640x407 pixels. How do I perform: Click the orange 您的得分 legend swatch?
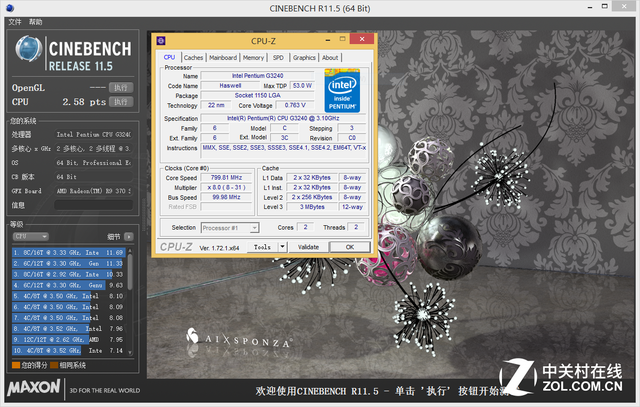coord(16,365)
